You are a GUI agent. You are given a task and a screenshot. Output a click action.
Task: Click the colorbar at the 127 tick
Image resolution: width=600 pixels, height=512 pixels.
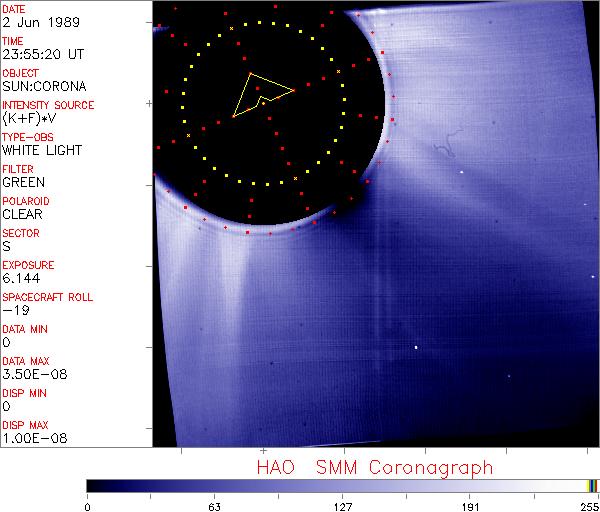click(x=342, y=485)
